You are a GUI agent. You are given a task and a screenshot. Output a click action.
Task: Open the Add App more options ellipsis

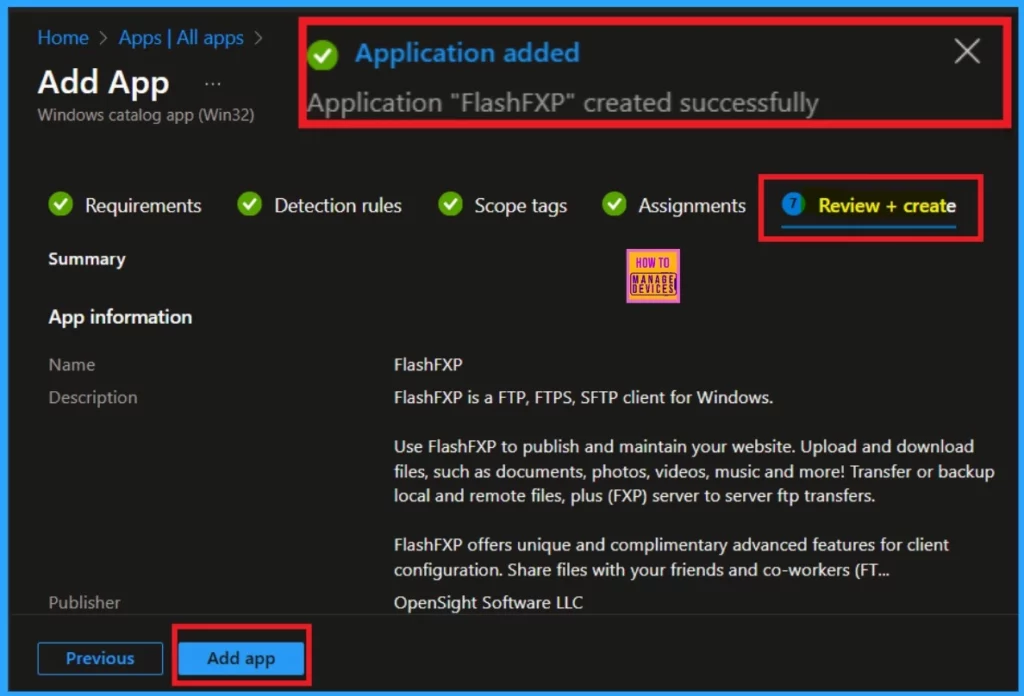[x=212, y=84]
